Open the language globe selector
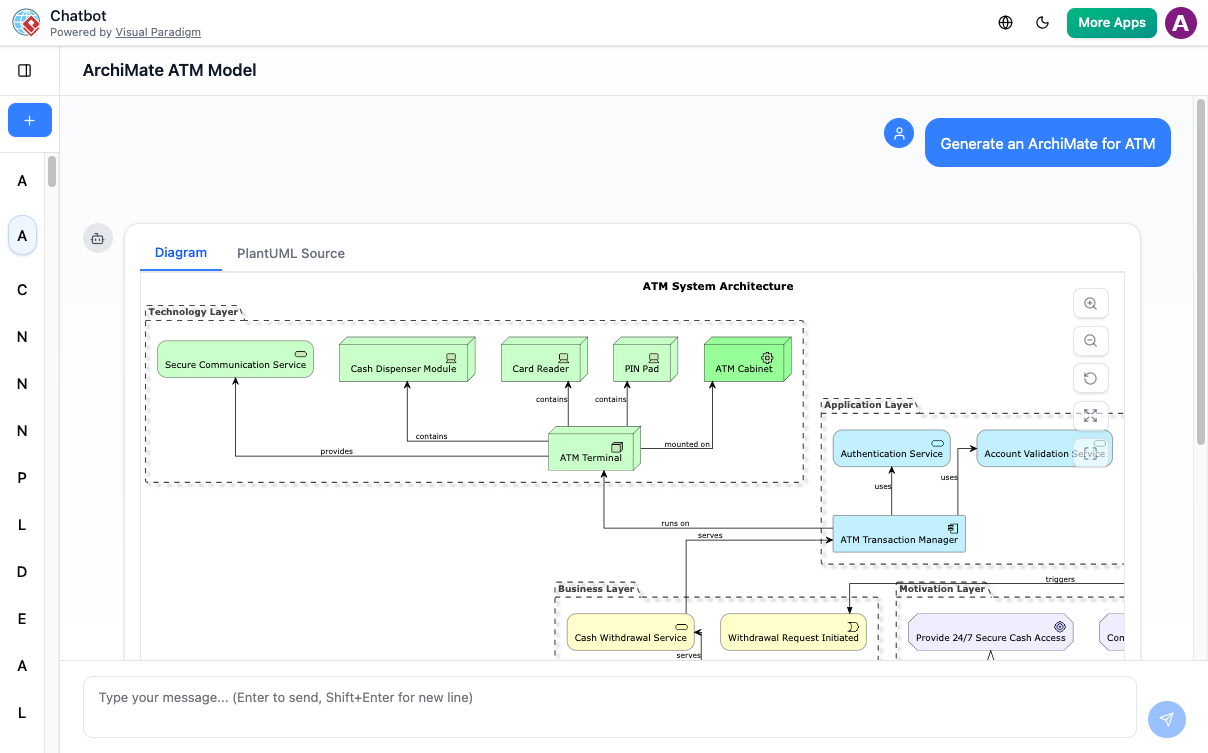1208x753 pixels. [1005, 22]
